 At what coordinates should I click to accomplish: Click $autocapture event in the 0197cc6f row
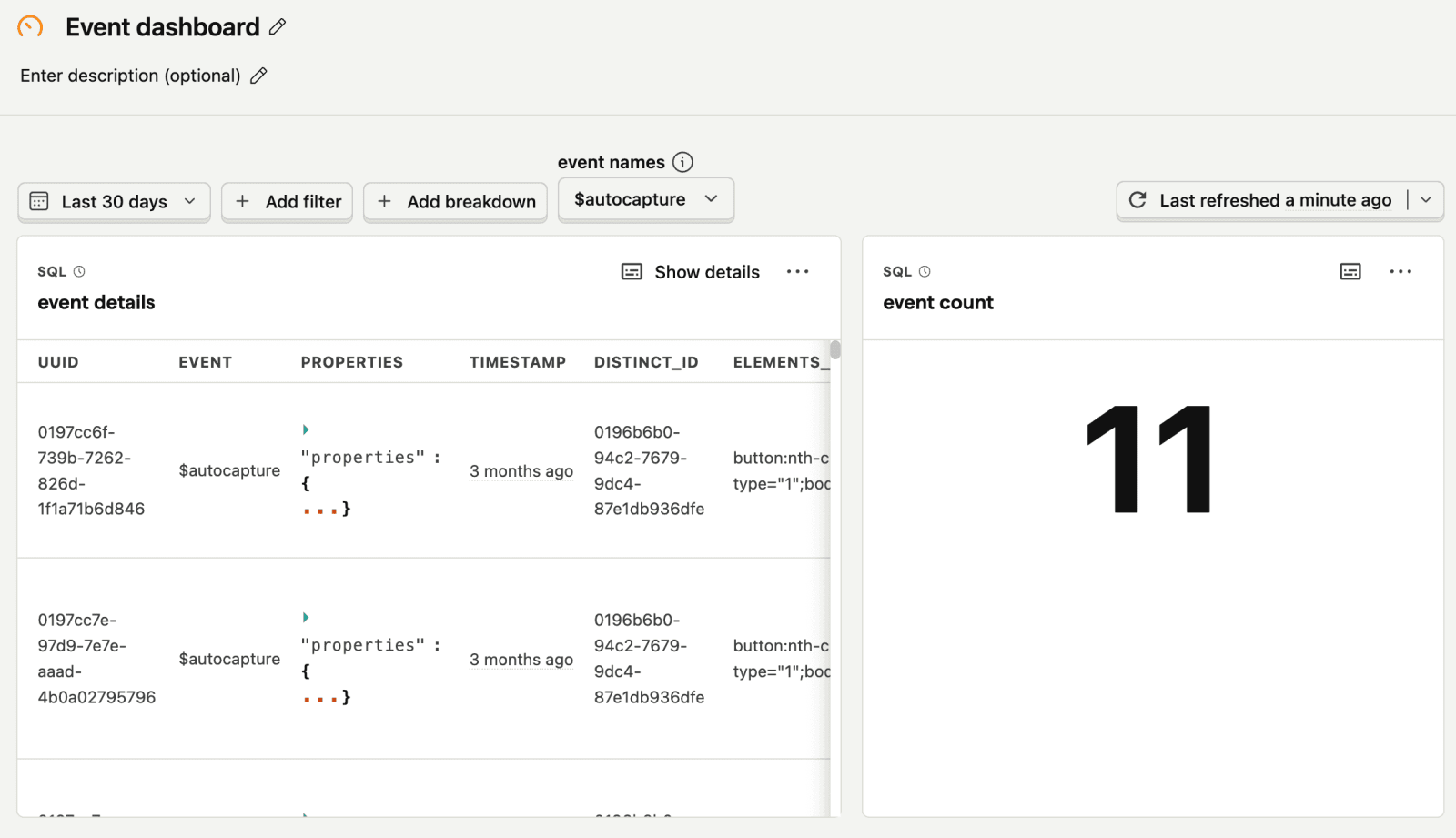(x=229, y=470)
